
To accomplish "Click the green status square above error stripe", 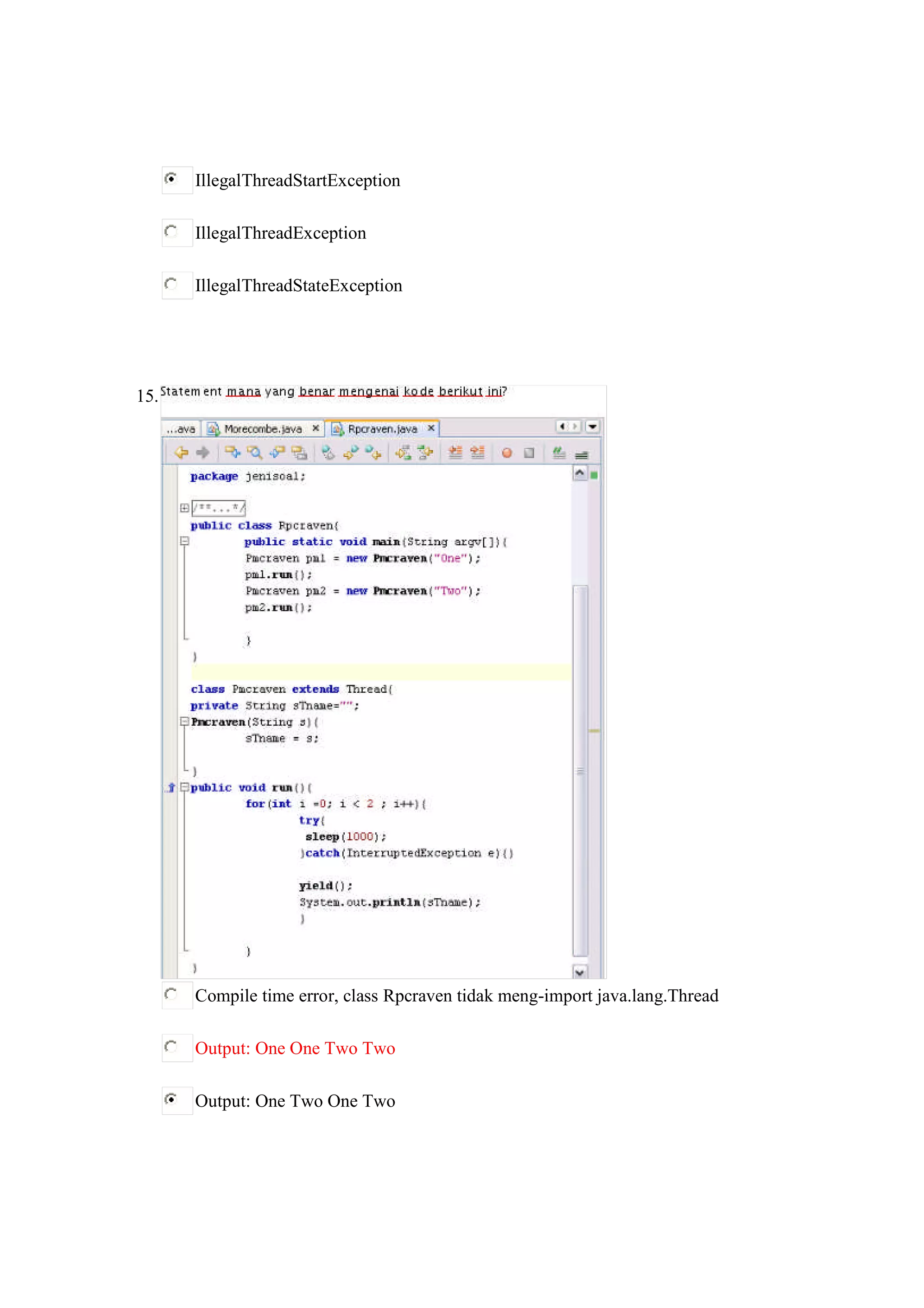I will tap(594, 475).
